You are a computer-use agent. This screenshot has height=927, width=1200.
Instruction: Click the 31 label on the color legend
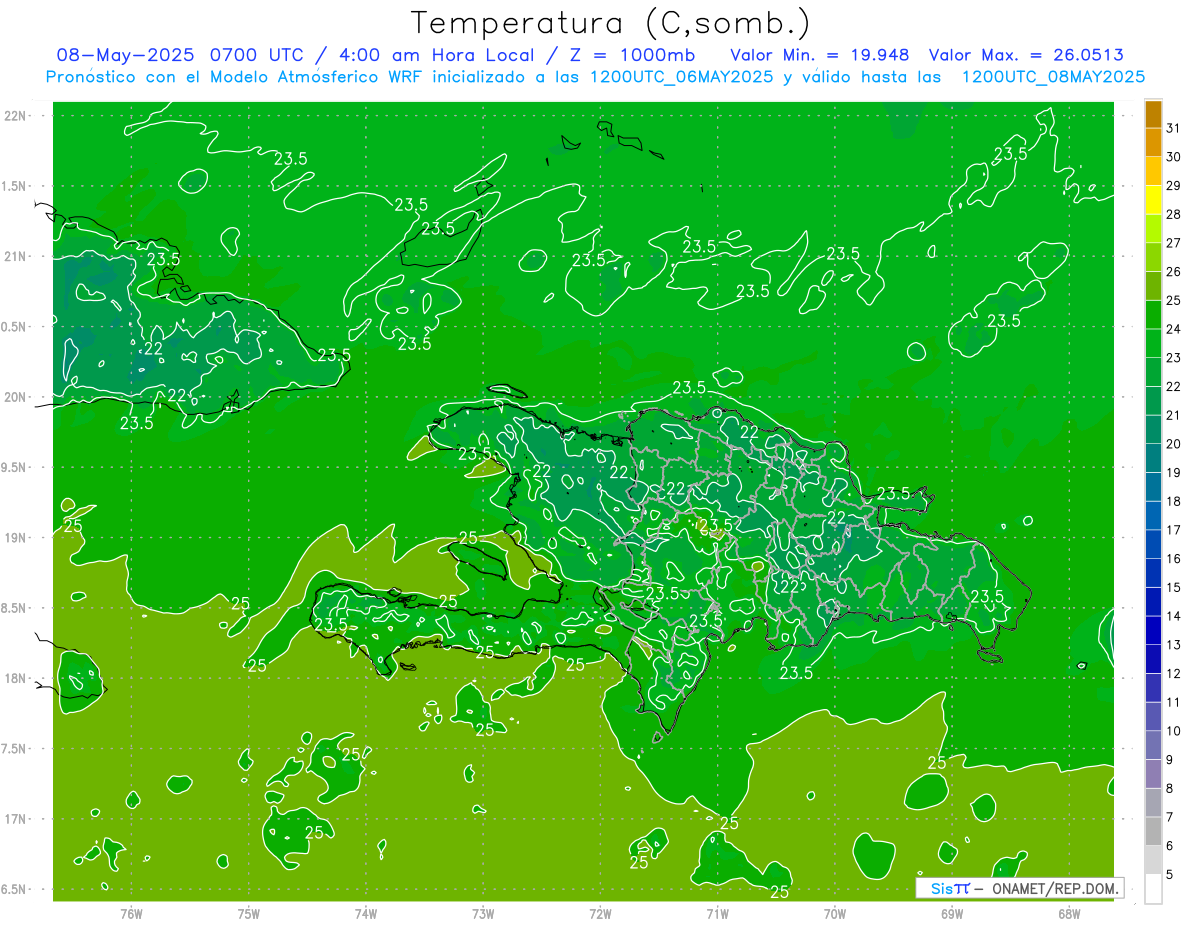[x=1174, y=128]
